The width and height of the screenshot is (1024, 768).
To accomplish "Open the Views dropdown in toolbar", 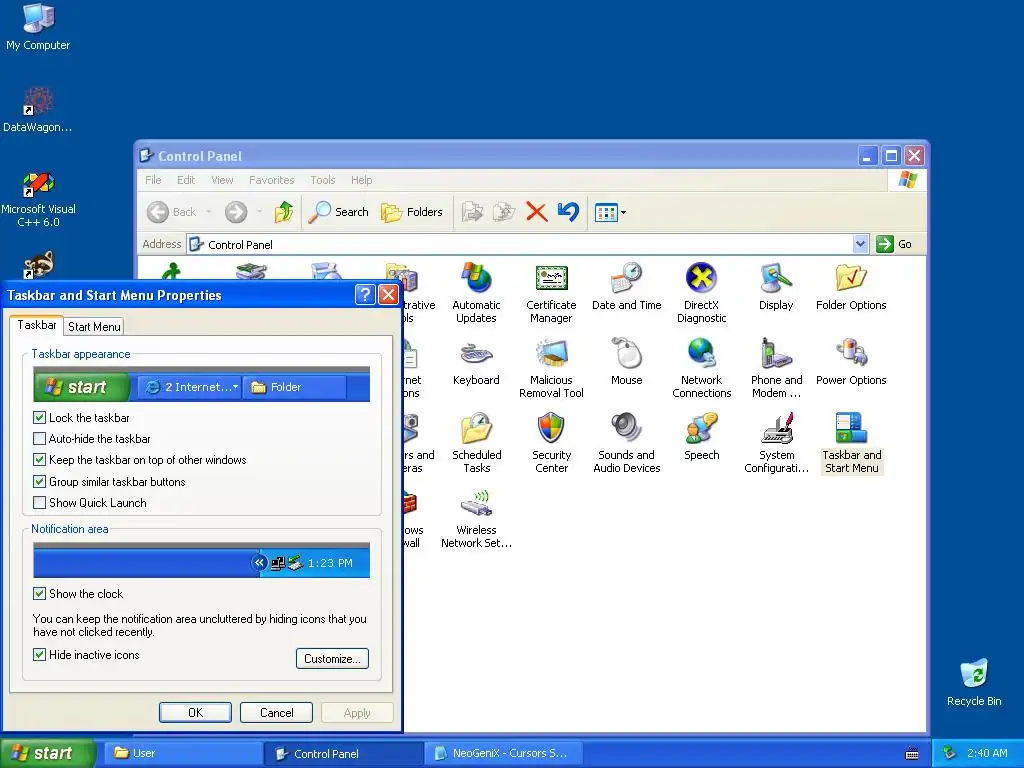I will (610, 212).
